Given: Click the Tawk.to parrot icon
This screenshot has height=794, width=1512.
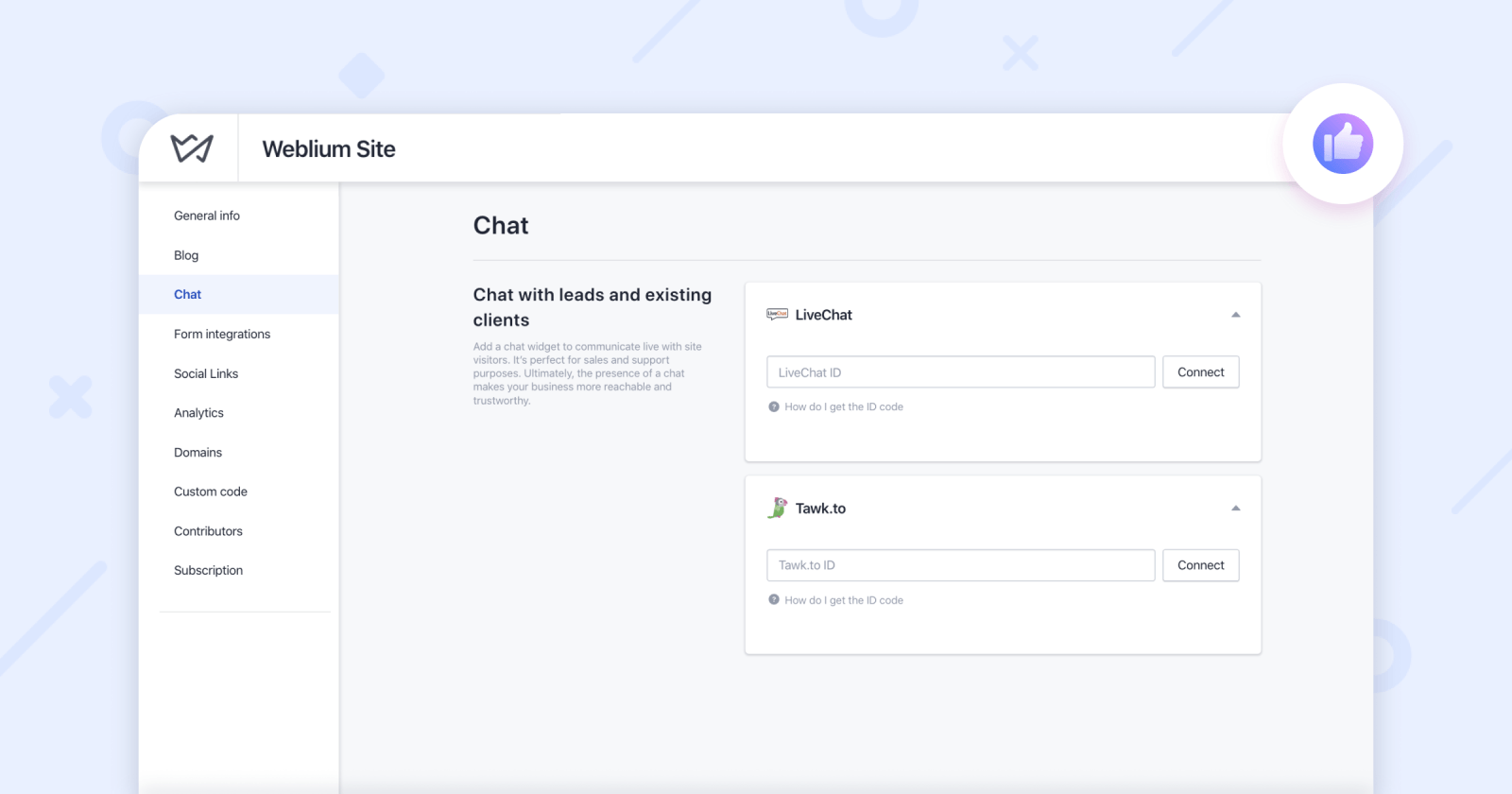Looking at the screenshot, I should (777, 508).
